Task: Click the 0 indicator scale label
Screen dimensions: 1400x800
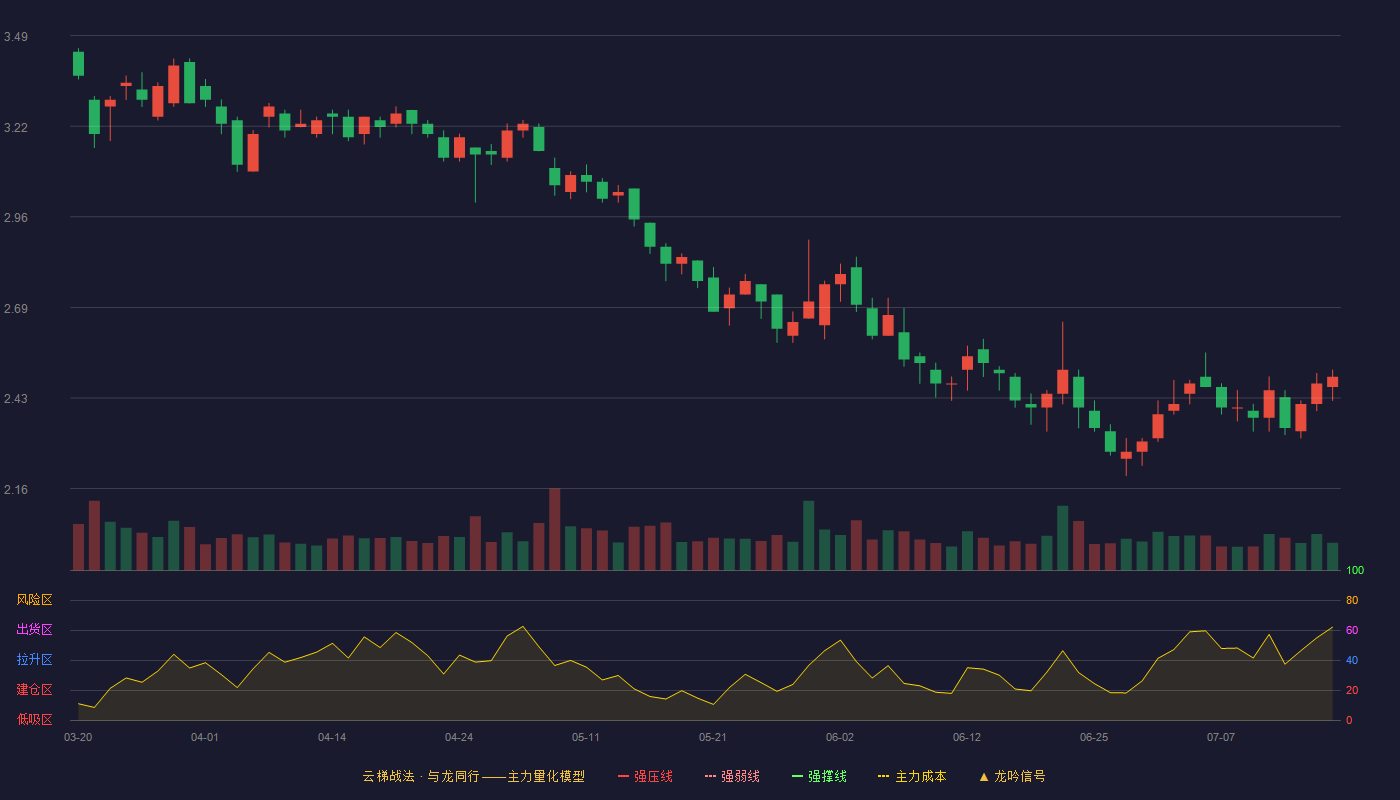Action: point(1349,720)
